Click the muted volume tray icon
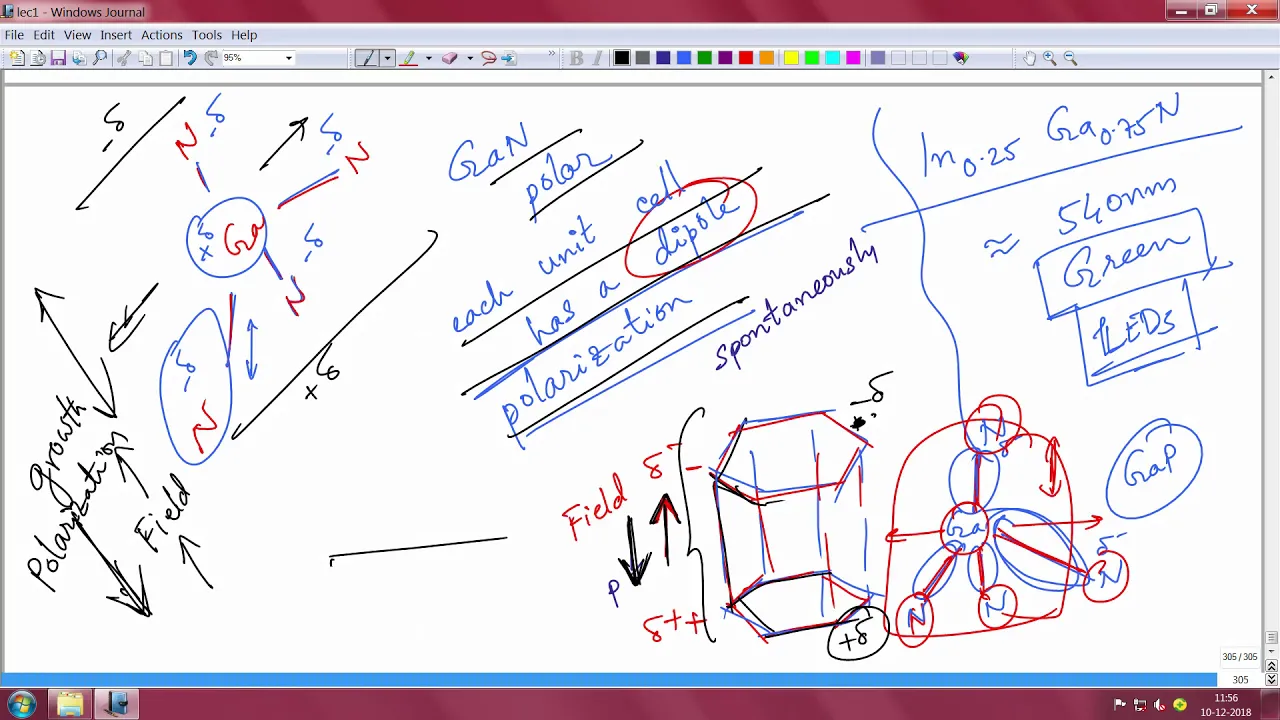Screen dimensions: 1280x720 [1160, 704]
